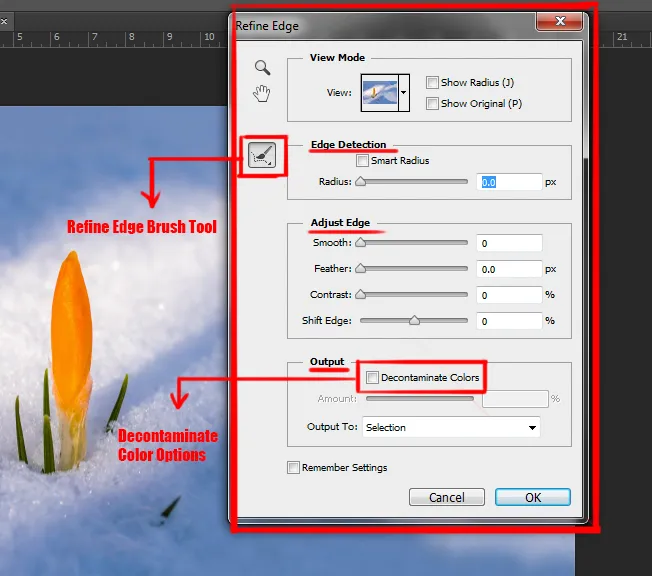Screen dimensions: 652x576
Task: Confirm with the OK button
Action: tap(533, 497)
